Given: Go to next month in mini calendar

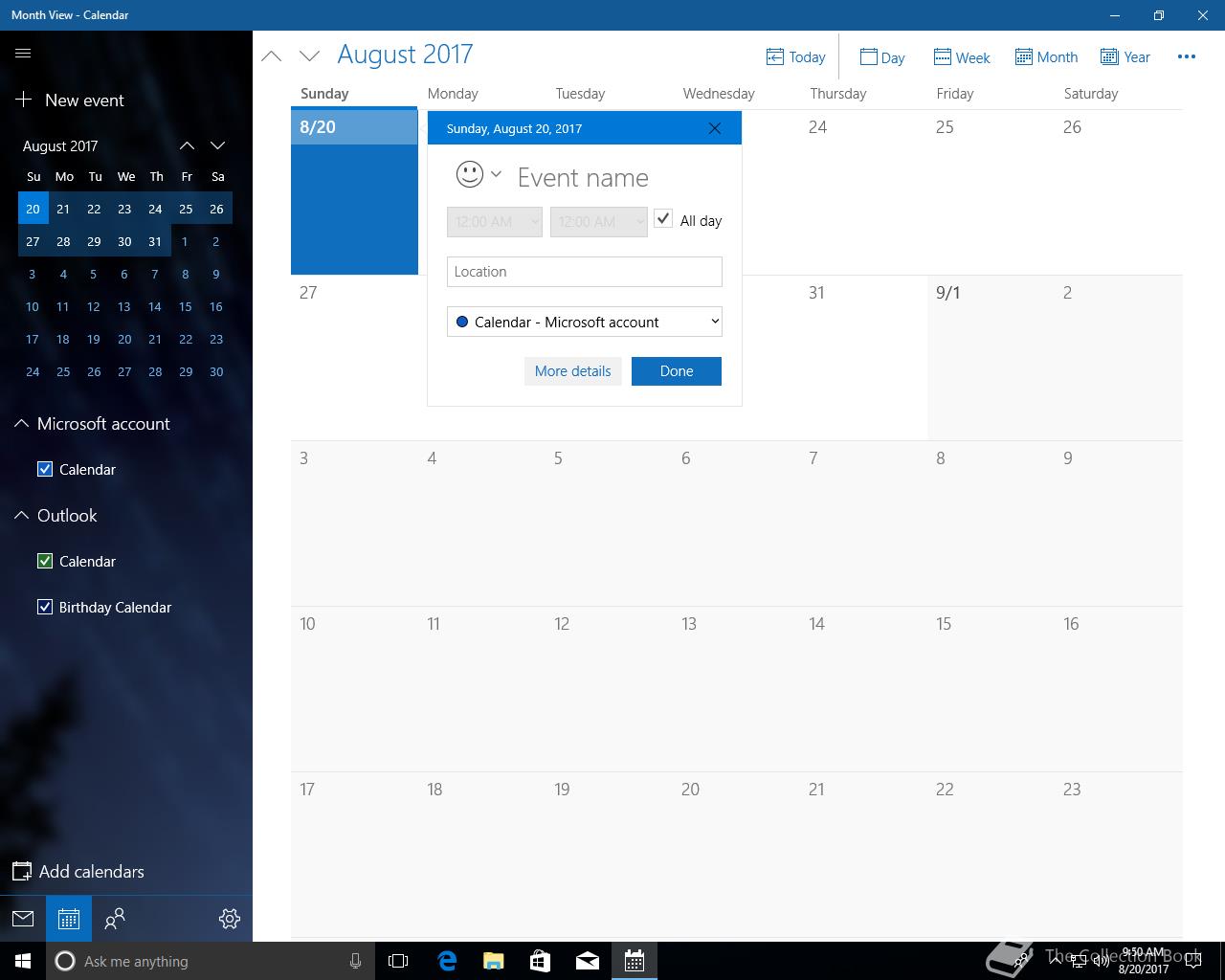Looking at the screenshot, I should (217, 145).
